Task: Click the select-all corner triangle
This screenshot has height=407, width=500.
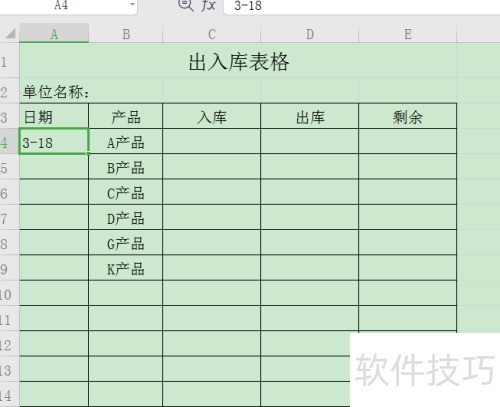Action: 10,34
